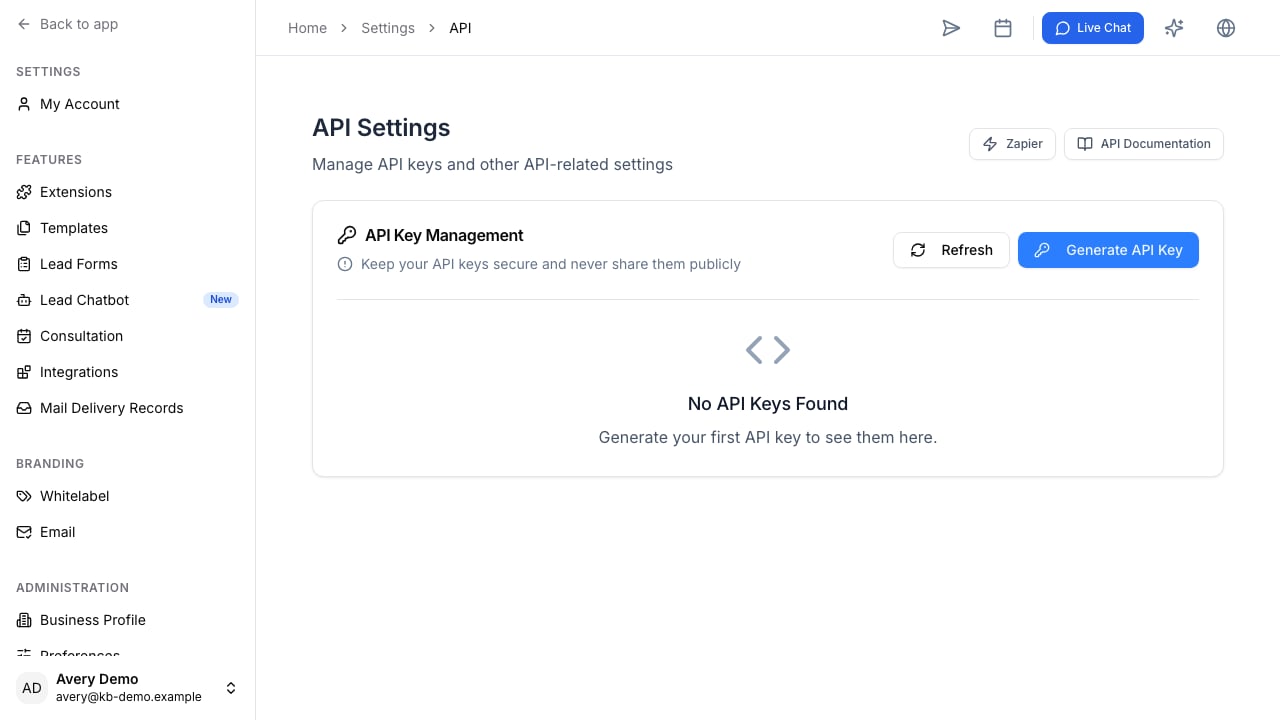The height and width of the screenshot is (720, 1280).
Task: Click the Email envelope icon in sidebar
Action: pyautogui.click(x=24, y=532)
